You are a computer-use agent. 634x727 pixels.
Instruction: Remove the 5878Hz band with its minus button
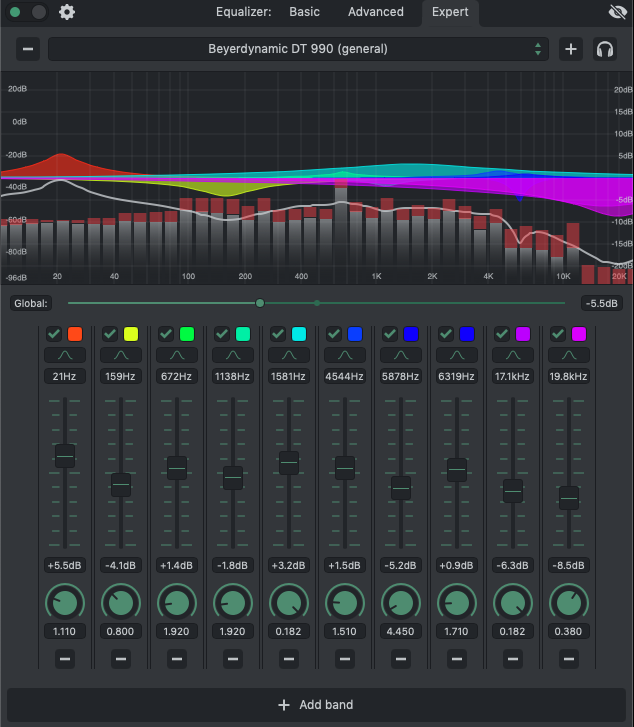[401, 659]
